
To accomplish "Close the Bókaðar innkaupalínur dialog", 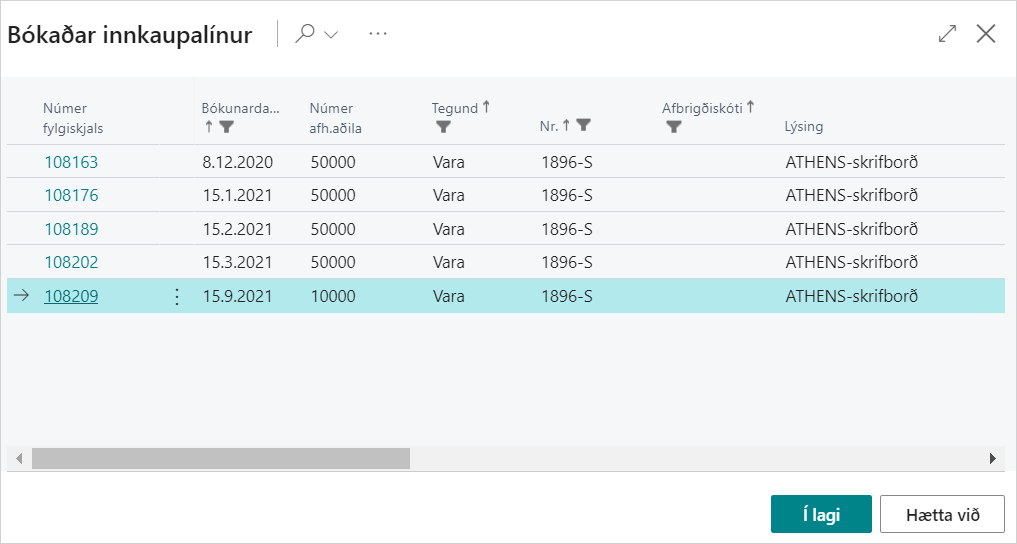I will coord(986,34).
